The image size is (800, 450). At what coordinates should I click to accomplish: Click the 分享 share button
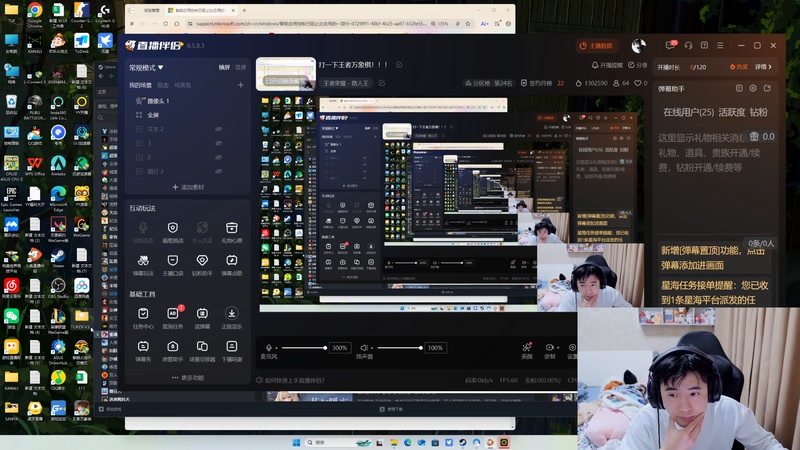[x=637, y=65]
